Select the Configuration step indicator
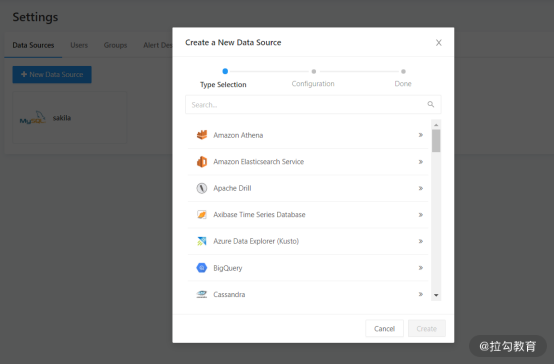Screen dimensions: 554x364 pos(313,78)
